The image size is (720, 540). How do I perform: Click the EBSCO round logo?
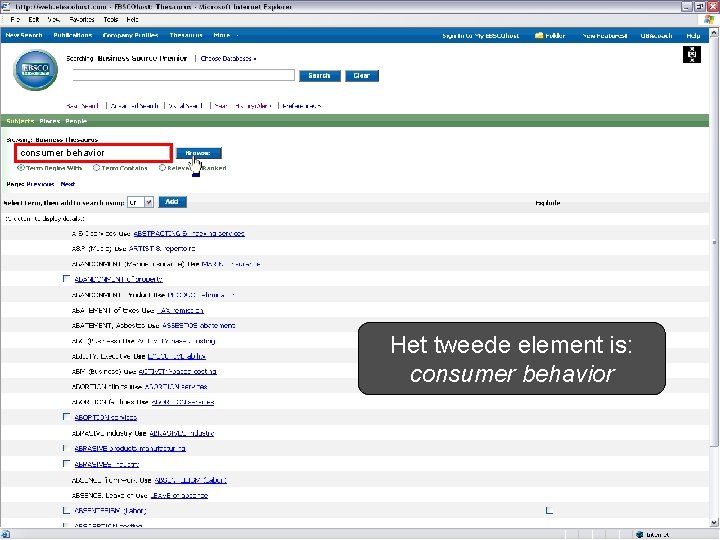point(35,70)
